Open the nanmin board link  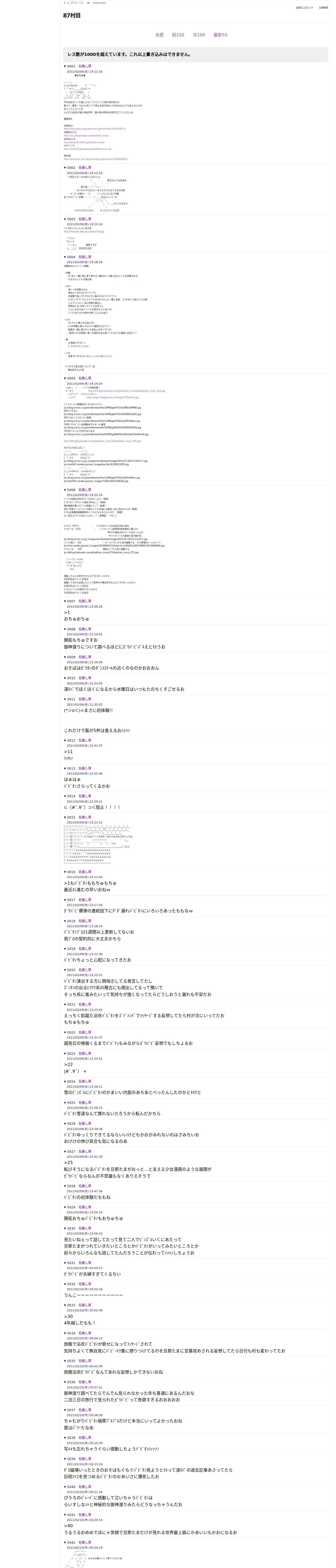pyautogui.click(x=99, y=3)
